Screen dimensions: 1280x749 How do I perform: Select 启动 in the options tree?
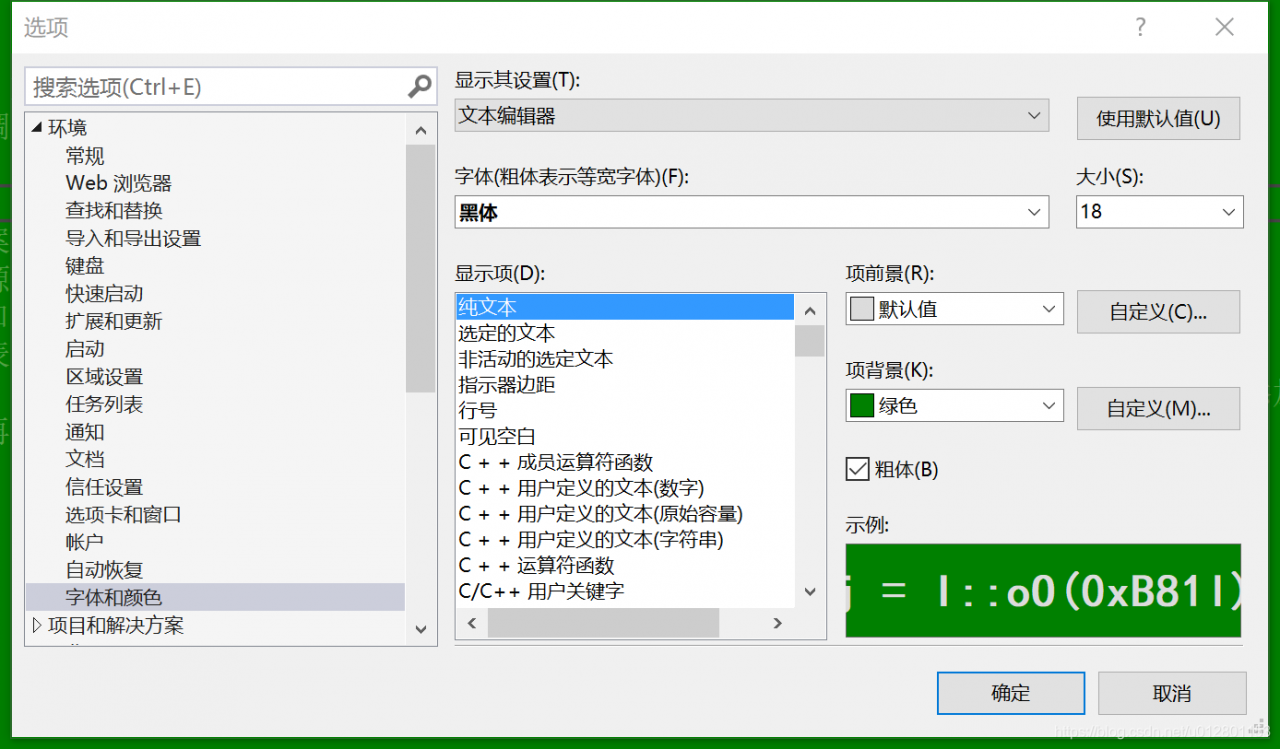coord(85,349)
